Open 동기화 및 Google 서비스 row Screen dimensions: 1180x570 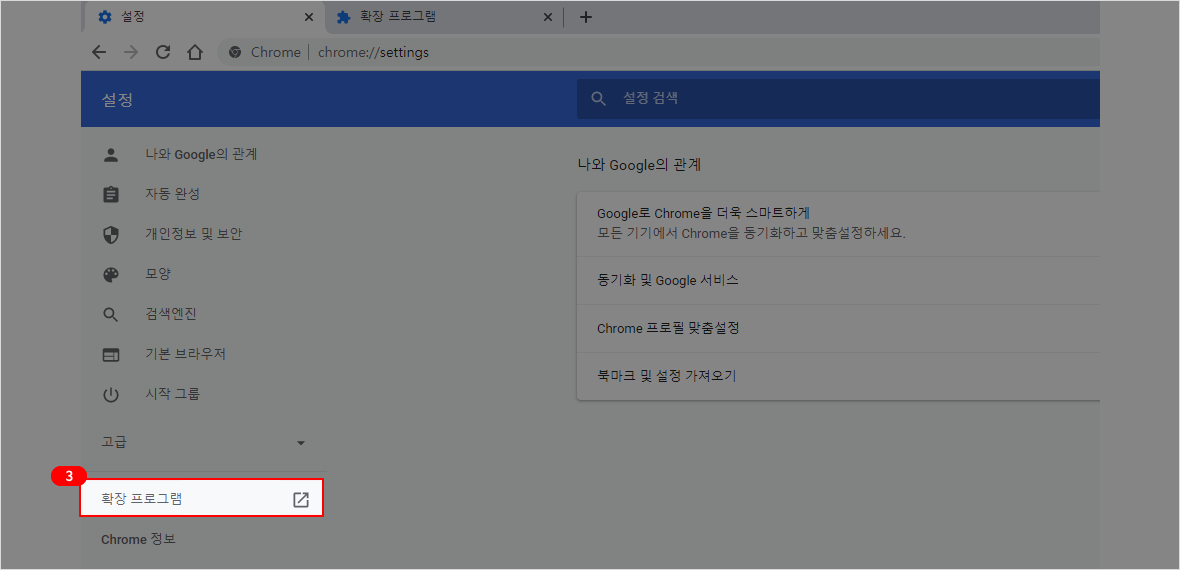[x=838, y=280]
